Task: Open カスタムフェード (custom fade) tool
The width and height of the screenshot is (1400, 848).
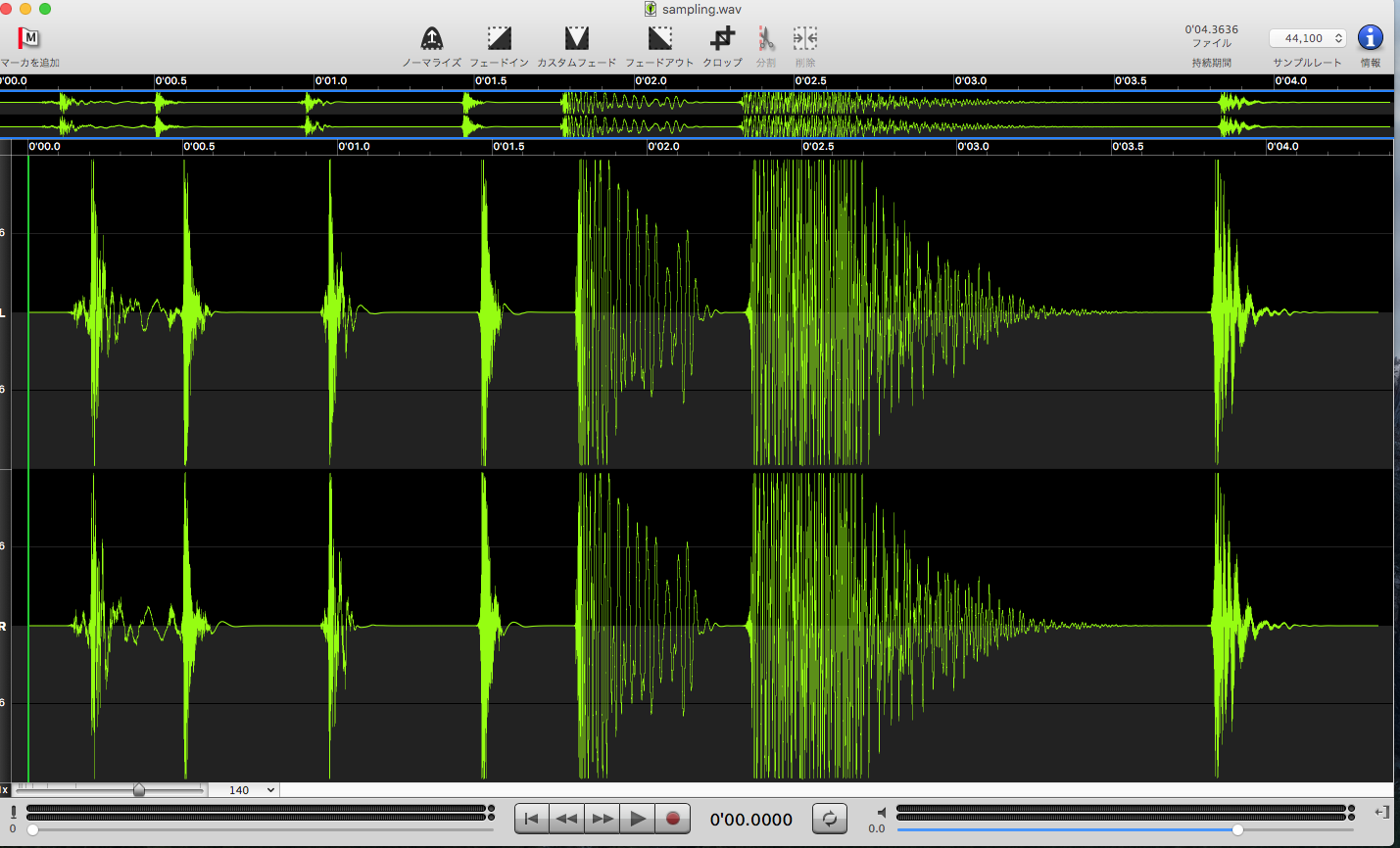Action: [x=577, y=39]
